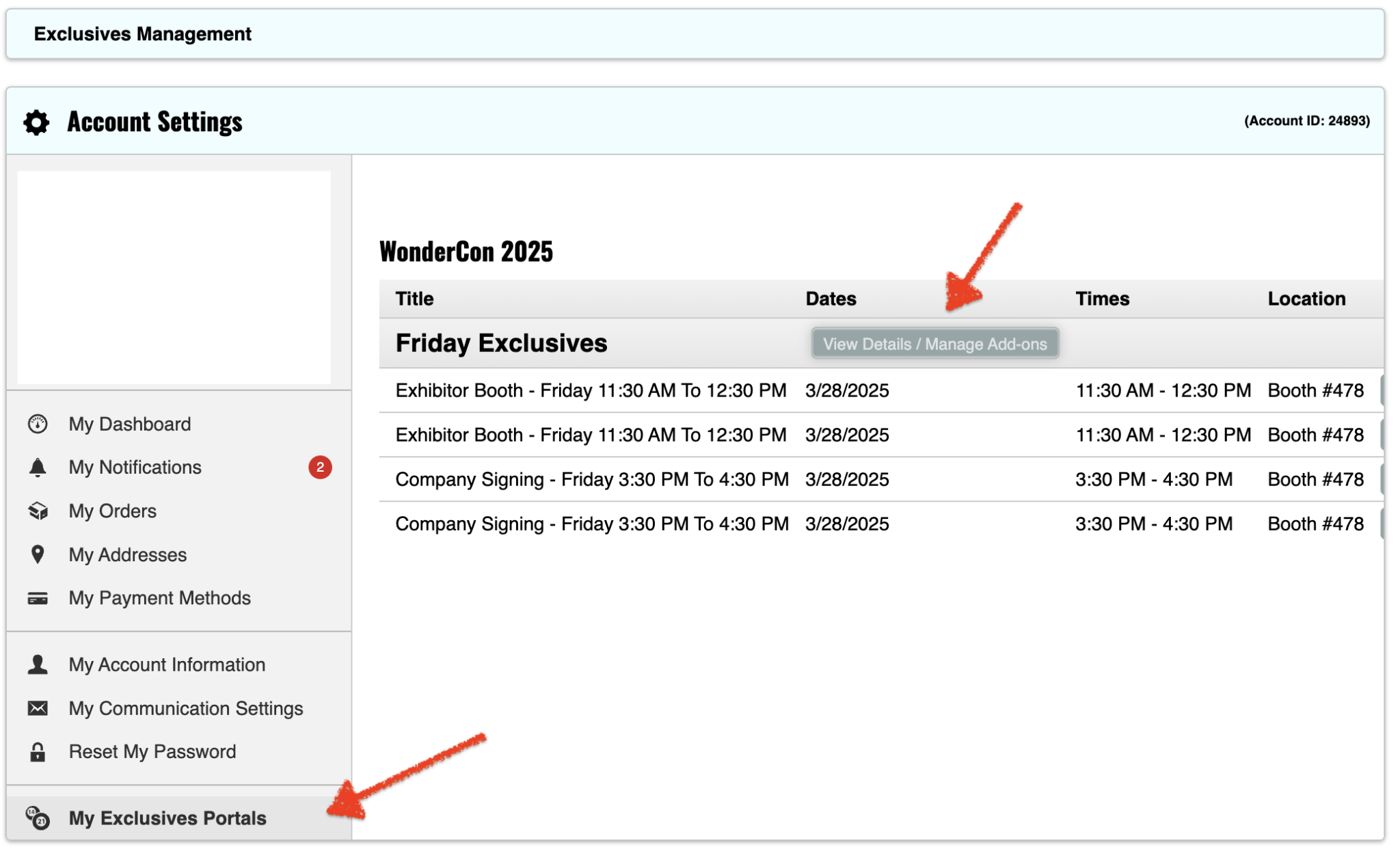This screenshot has height=849, width=1400.
Task: Select first Company Signing 3:30 PM row
Action: [591, 479]
